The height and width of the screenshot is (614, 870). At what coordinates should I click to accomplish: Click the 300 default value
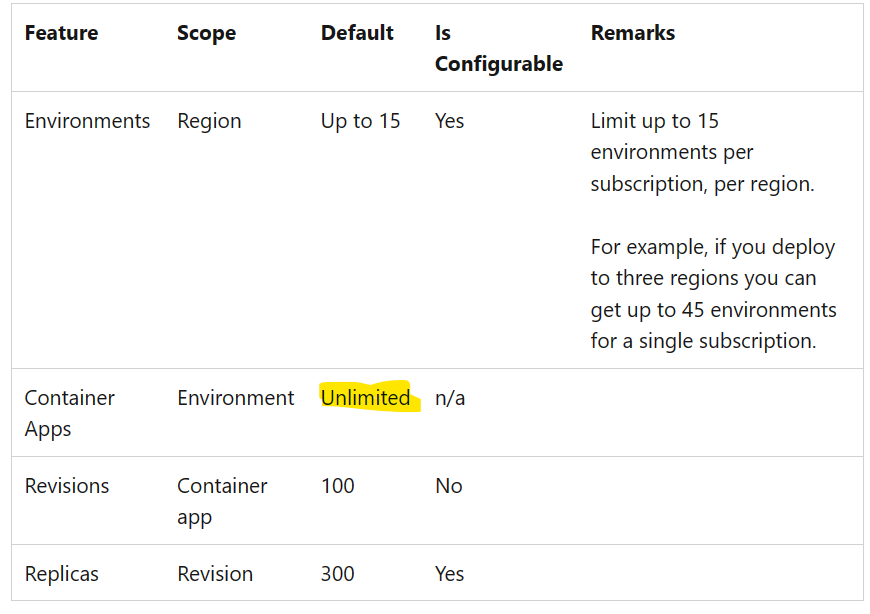[x=337, y=574]
